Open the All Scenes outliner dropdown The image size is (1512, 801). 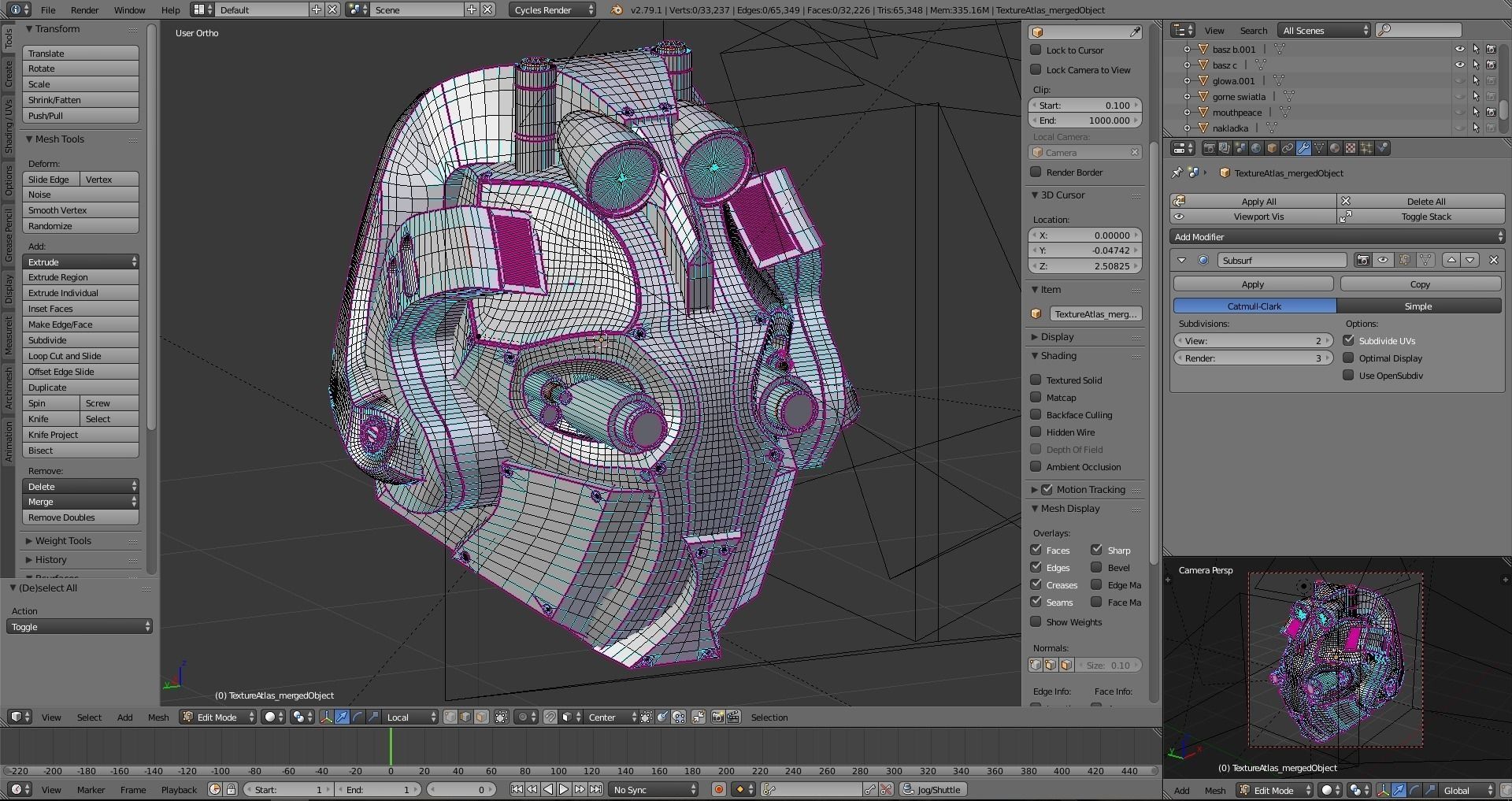click(1325, 30)
